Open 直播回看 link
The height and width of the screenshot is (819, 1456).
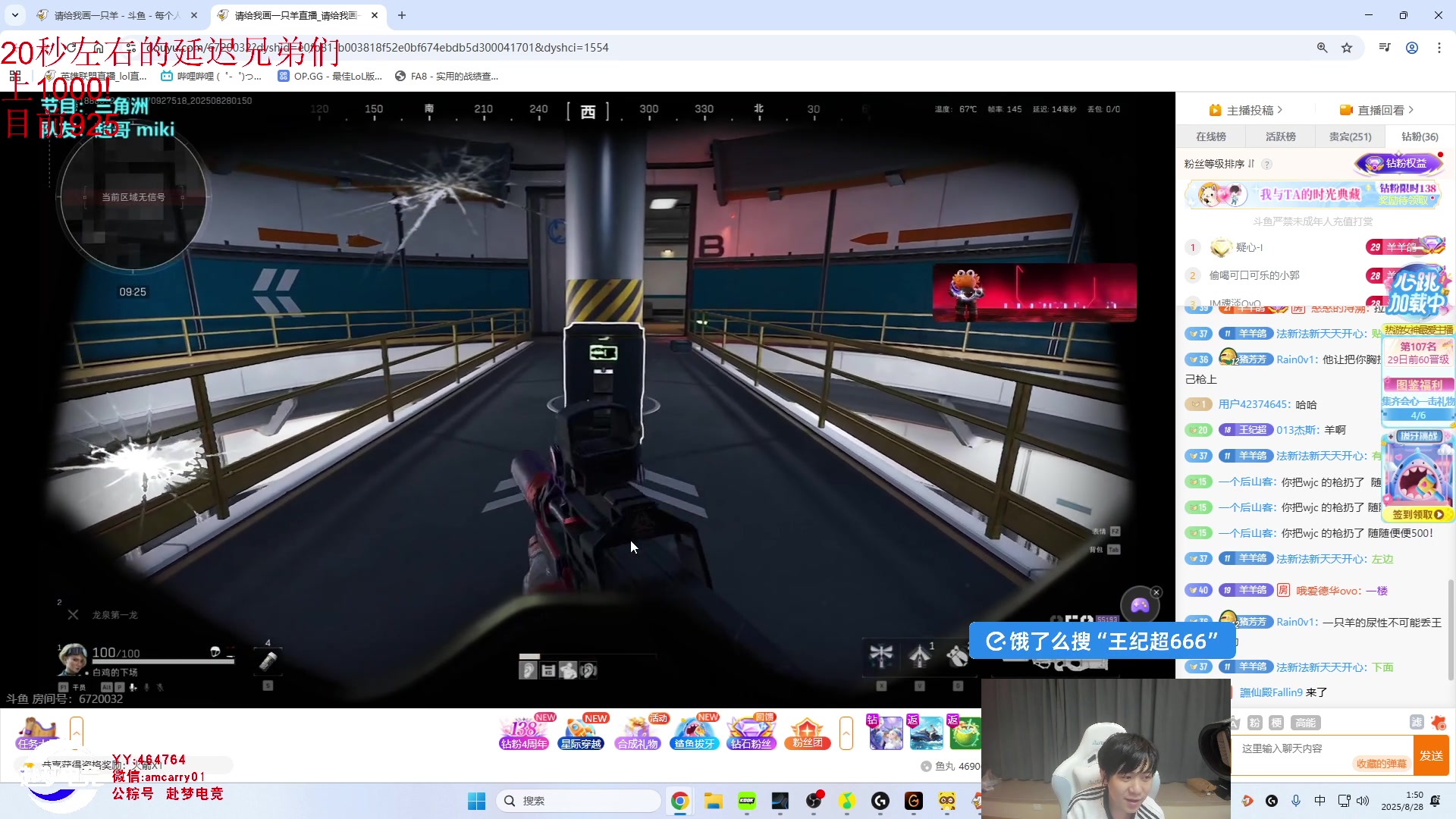tap(1377, 110)
